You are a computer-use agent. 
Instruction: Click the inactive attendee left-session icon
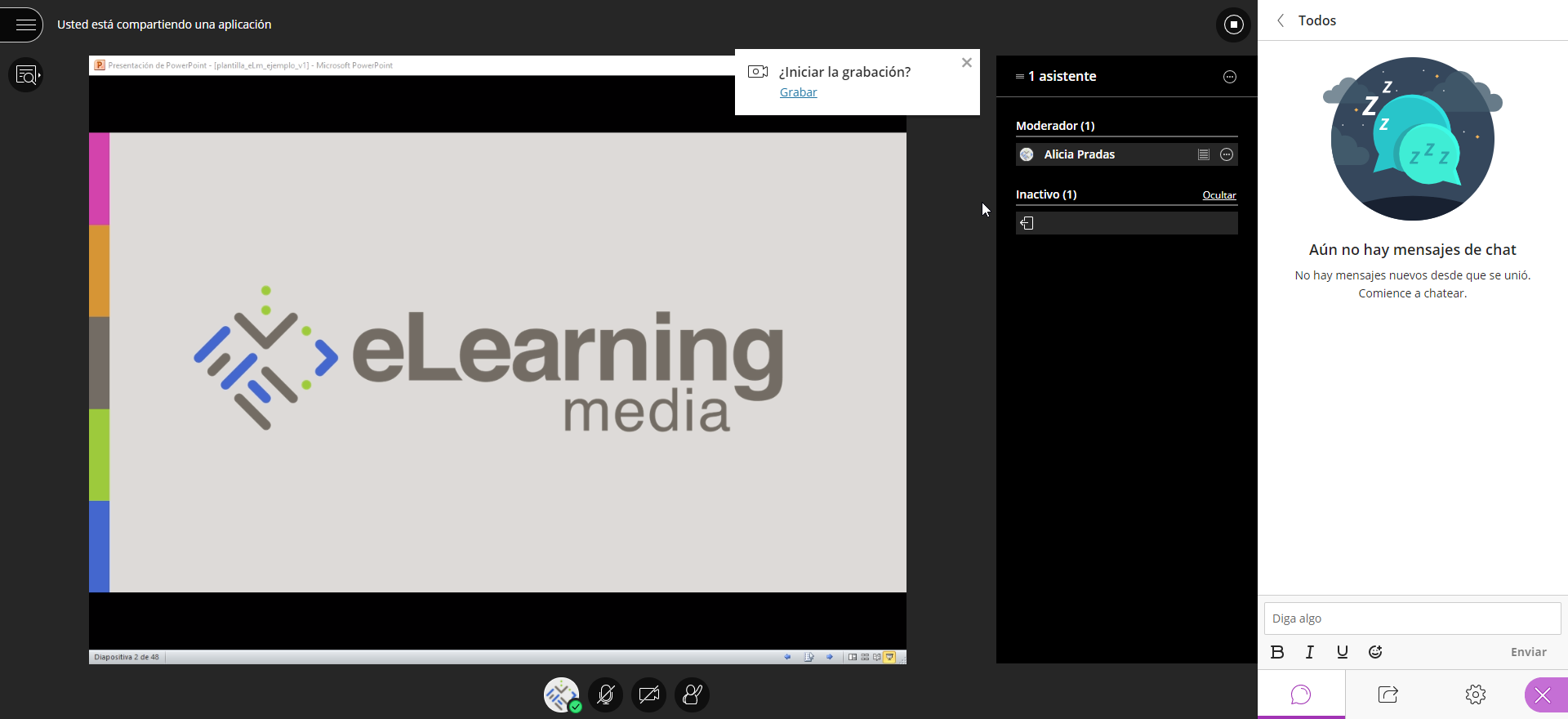click(1027, 223)
